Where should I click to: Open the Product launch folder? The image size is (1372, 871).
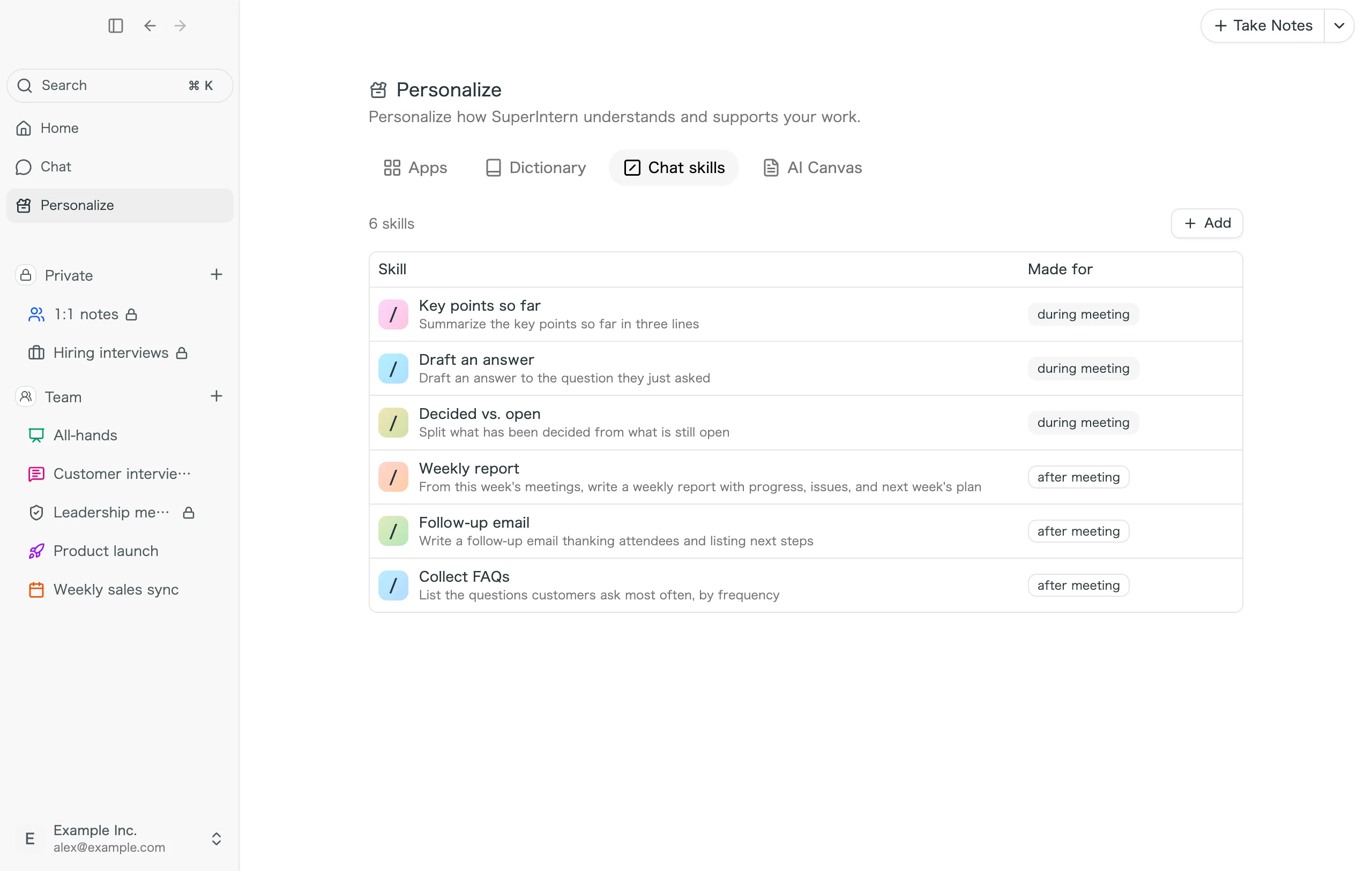[120, 551]
